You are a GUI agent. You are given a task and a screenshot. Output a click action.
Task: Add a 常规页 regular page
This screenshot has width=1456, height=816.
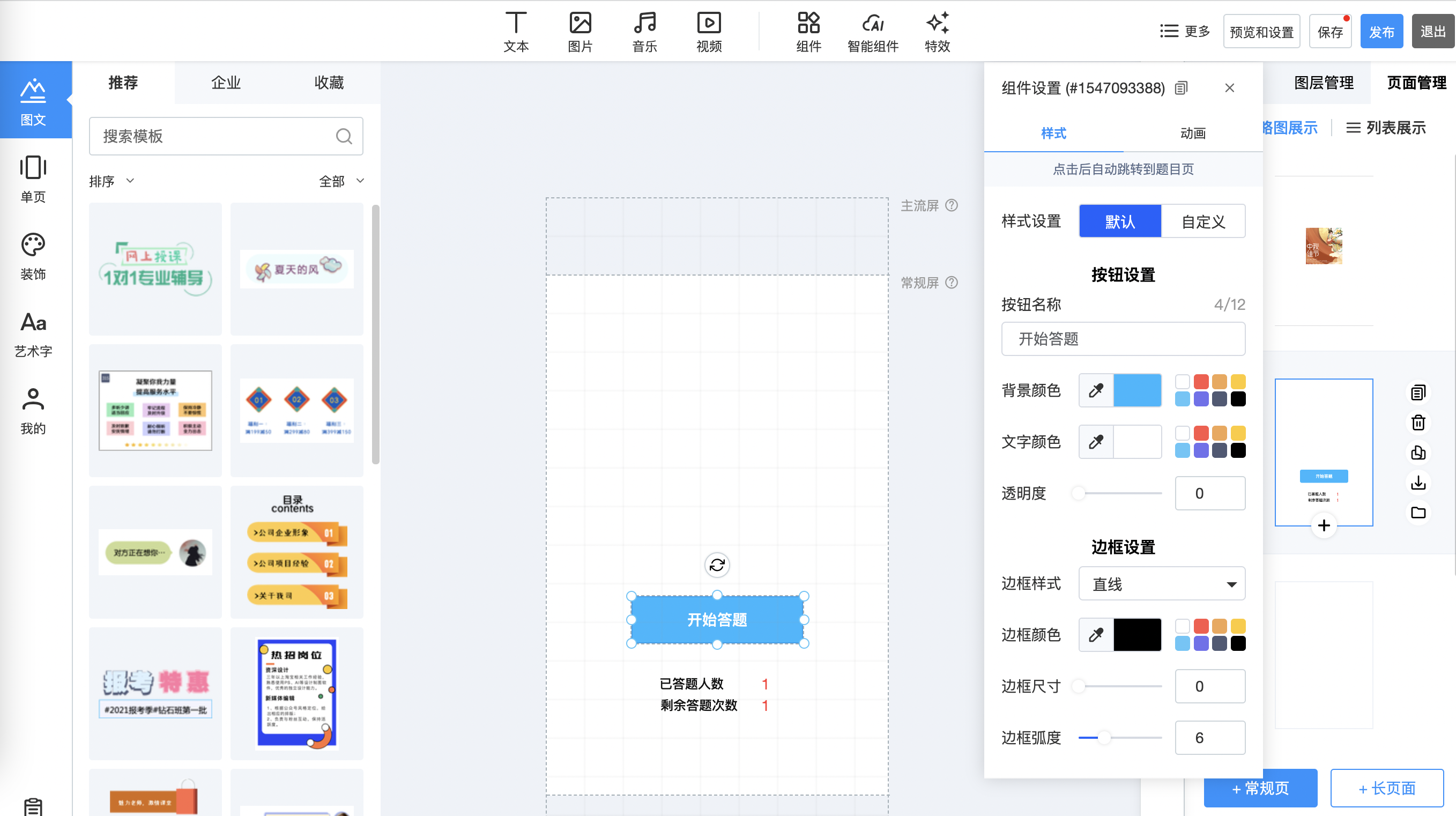(x=1260, y=788)
